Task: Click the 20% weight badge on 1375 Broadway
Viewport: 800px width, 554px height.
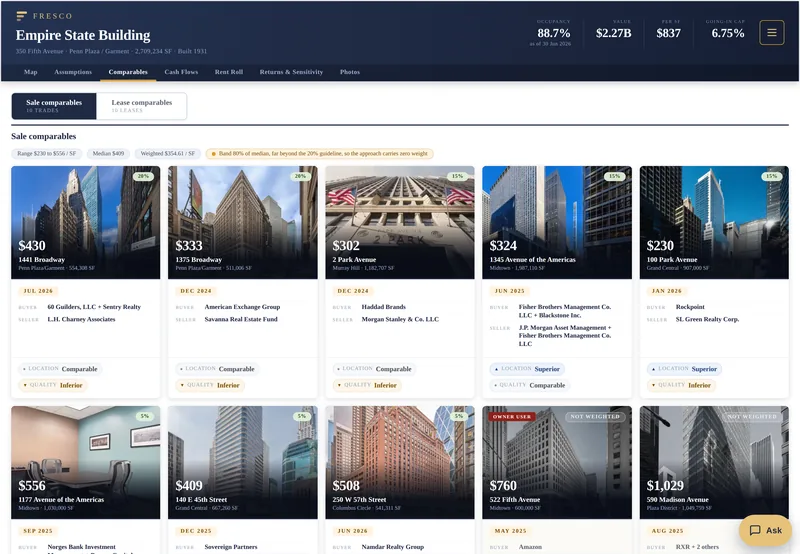Action: pos(301,176)
